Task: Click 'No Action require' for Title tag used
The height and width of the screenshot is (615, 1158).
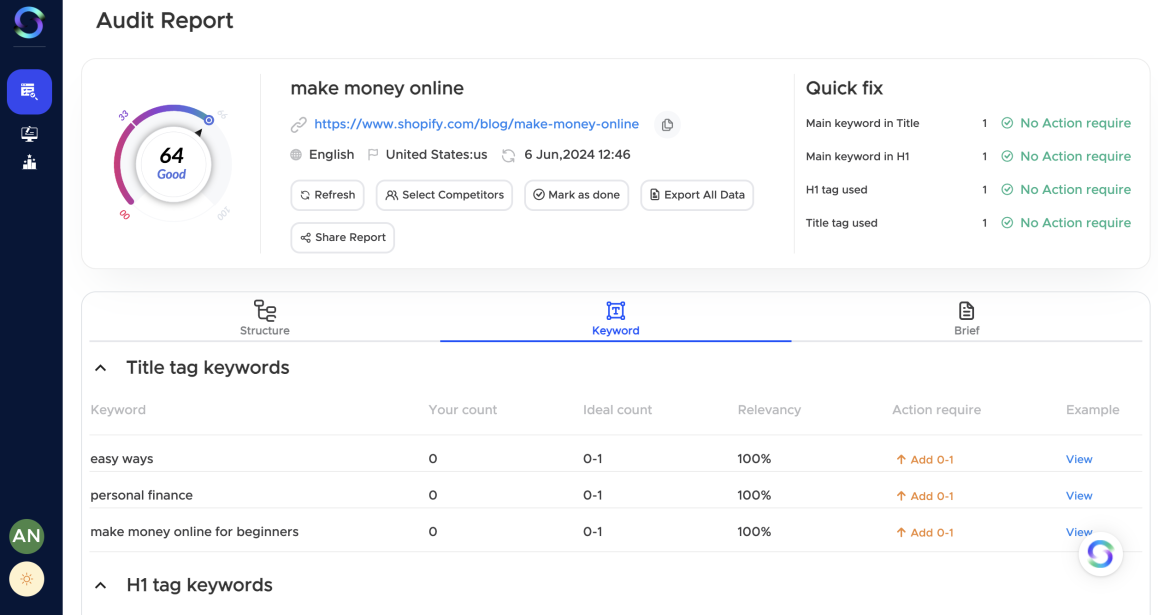Action: pyautogui.click(x=1075, y=223)
